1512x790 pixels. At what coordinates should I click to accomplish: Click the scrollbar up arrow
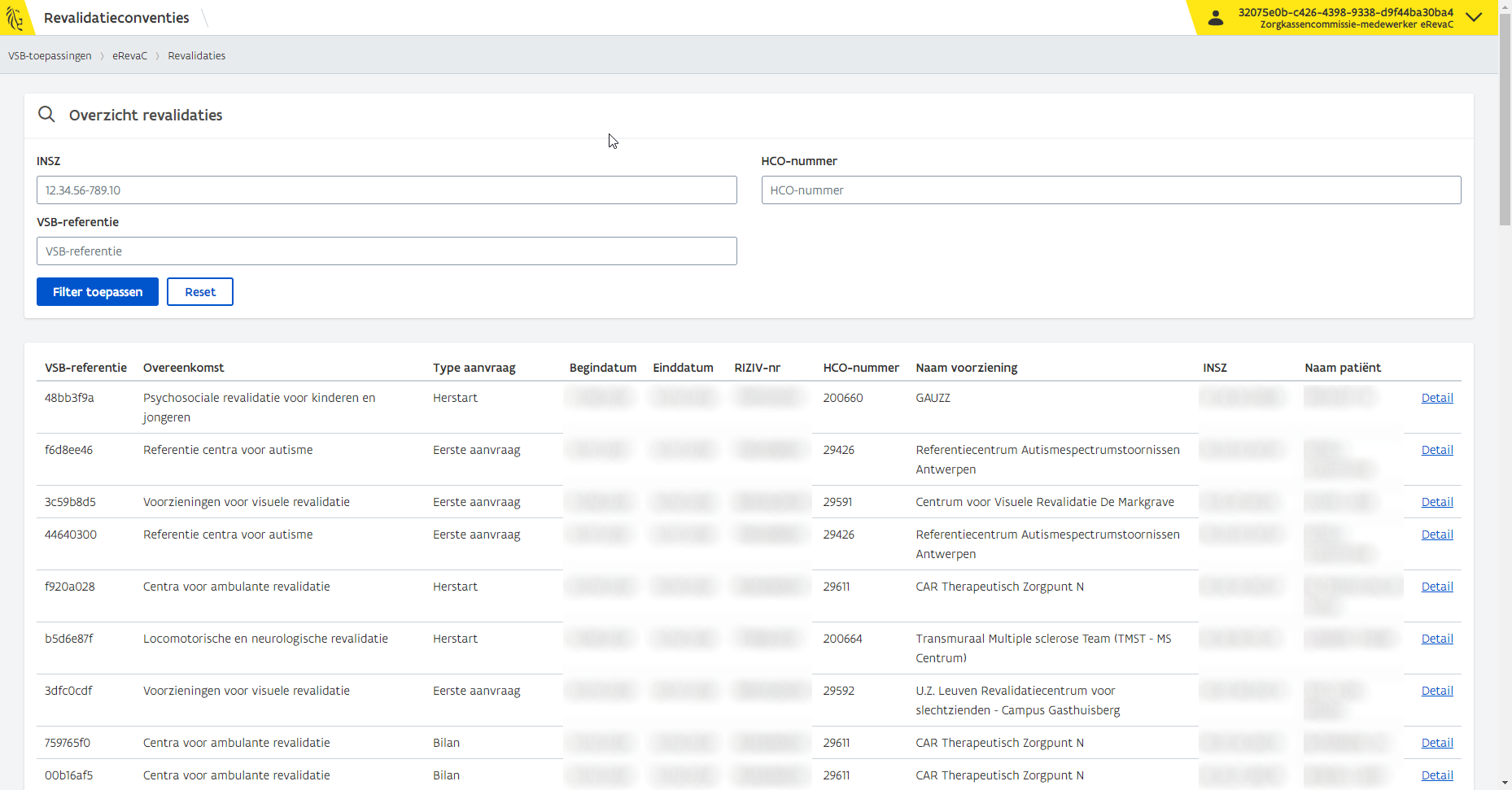[x=1505, y=6]
